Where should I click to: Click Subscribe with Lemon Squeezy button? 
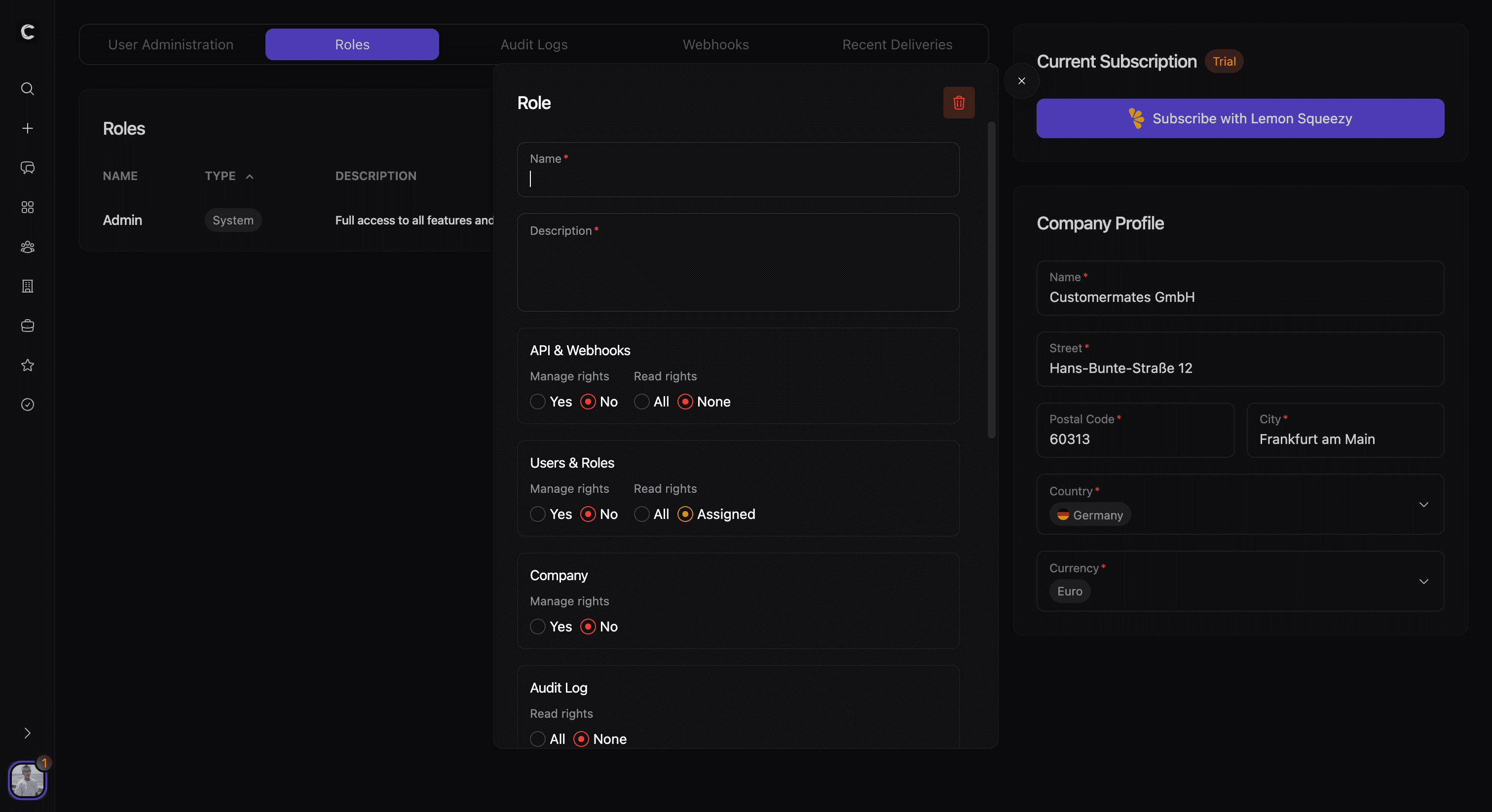[x=1239, y=118]
